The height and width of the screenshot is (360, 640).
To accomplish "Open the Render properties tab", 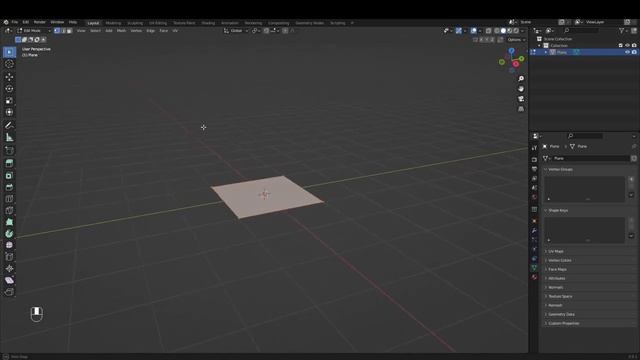I will pos(534,159).
